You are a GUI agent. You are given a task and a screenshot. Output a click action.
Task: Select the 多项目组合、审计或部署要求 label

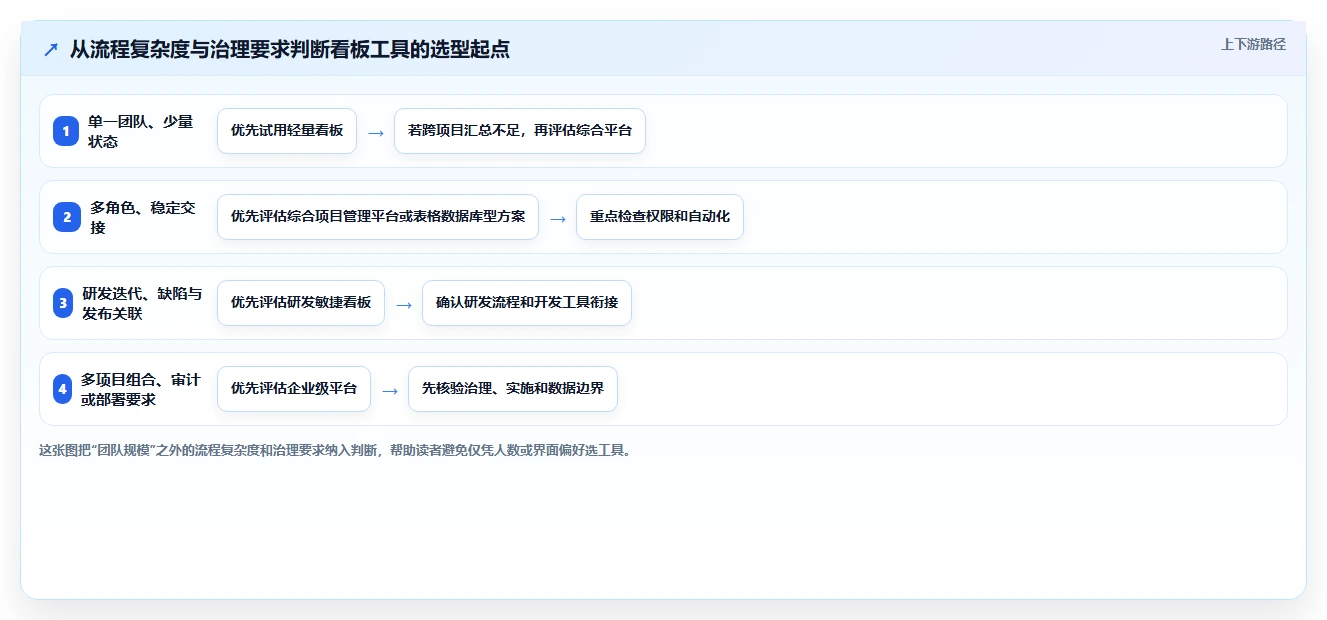pos(141,389)
